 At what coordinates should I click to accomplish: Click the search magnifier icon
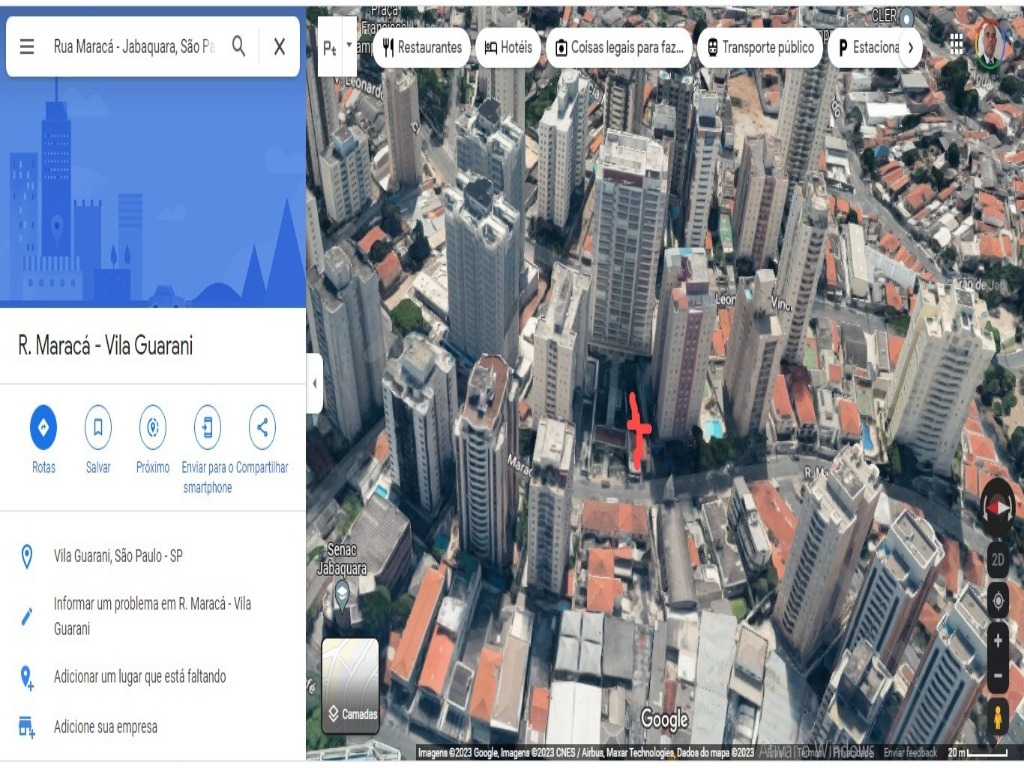239,46
